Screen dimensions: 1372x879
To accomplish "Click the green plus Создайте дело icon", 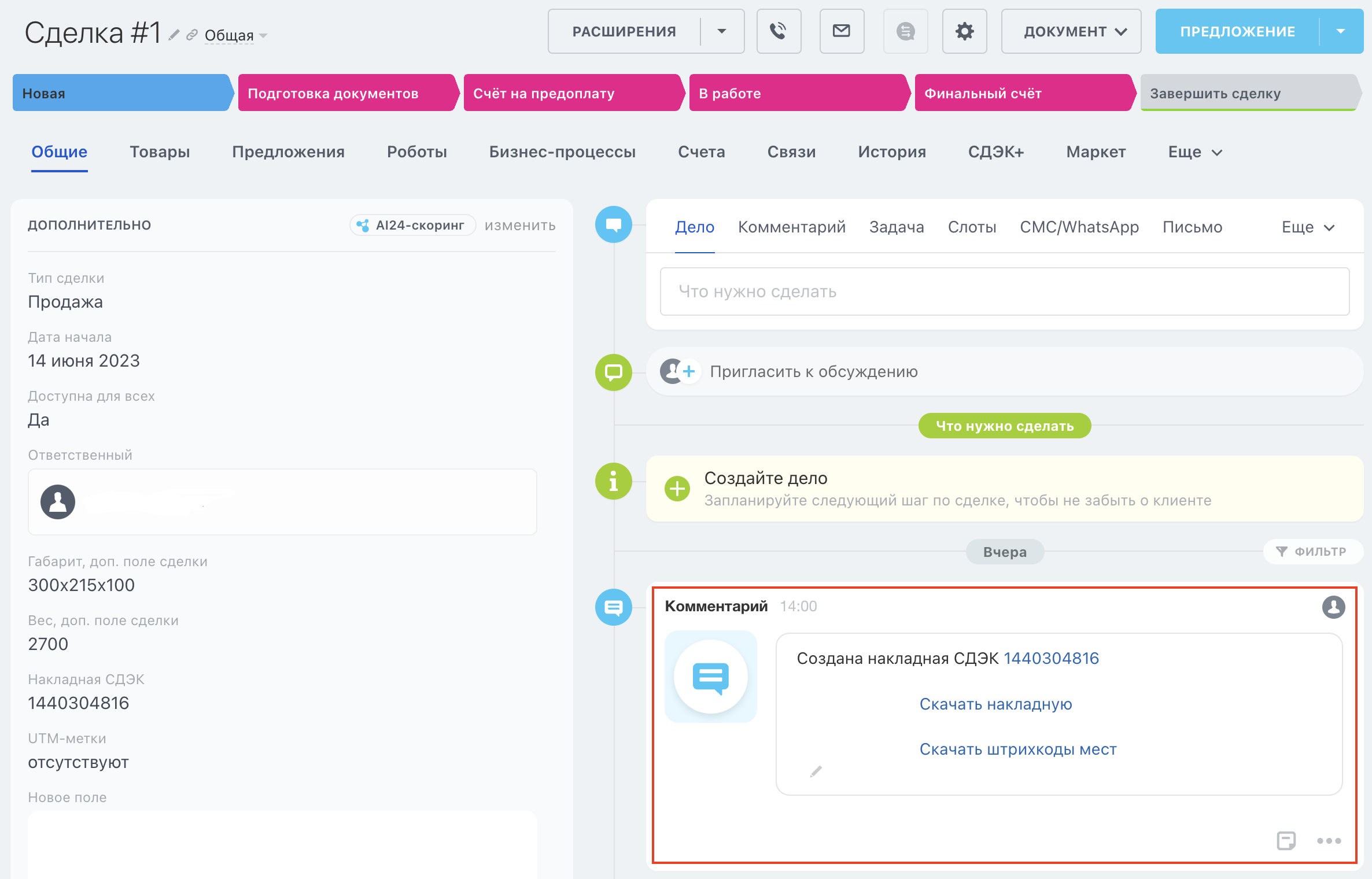I will 677,489.
